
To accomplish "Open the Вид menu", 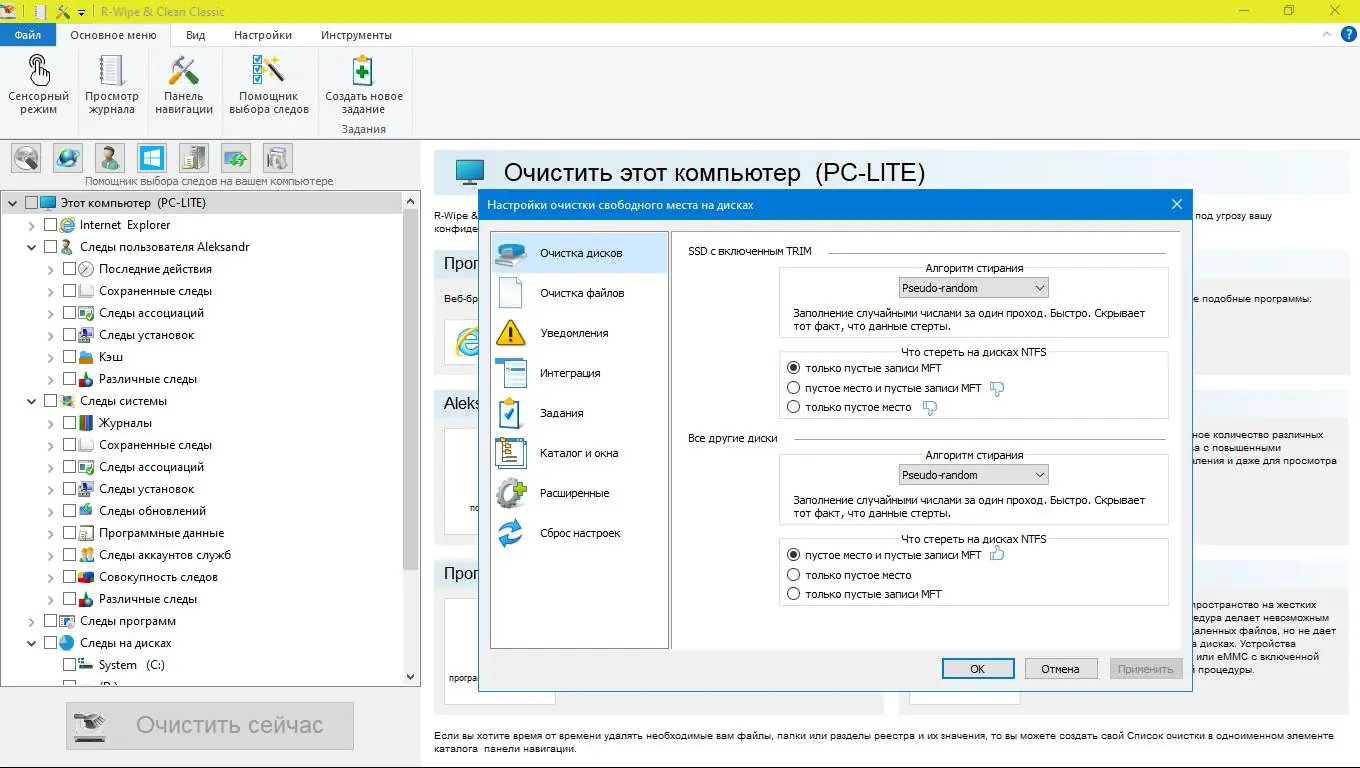I will pos(195,34).
